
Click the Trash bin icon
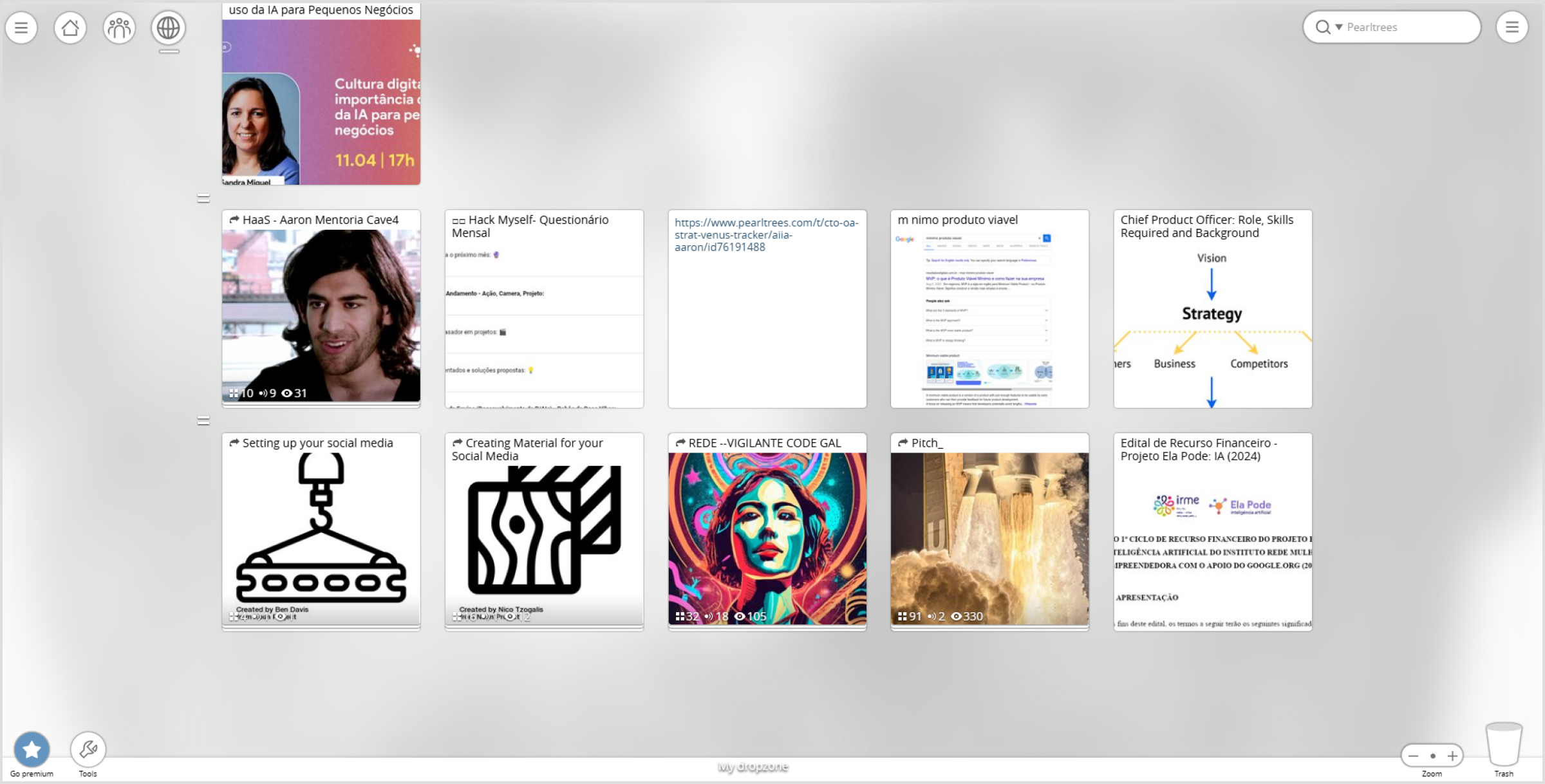1504,744
